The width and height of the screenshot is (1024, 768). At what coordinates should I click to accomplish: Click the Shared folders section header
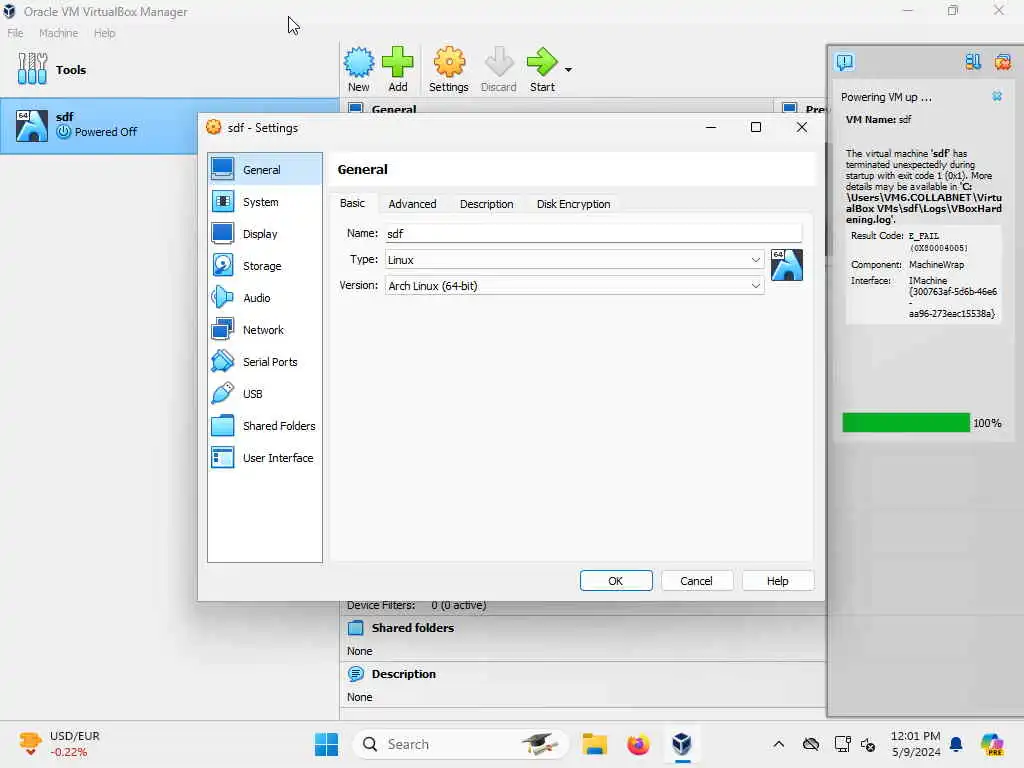point(412,628)
